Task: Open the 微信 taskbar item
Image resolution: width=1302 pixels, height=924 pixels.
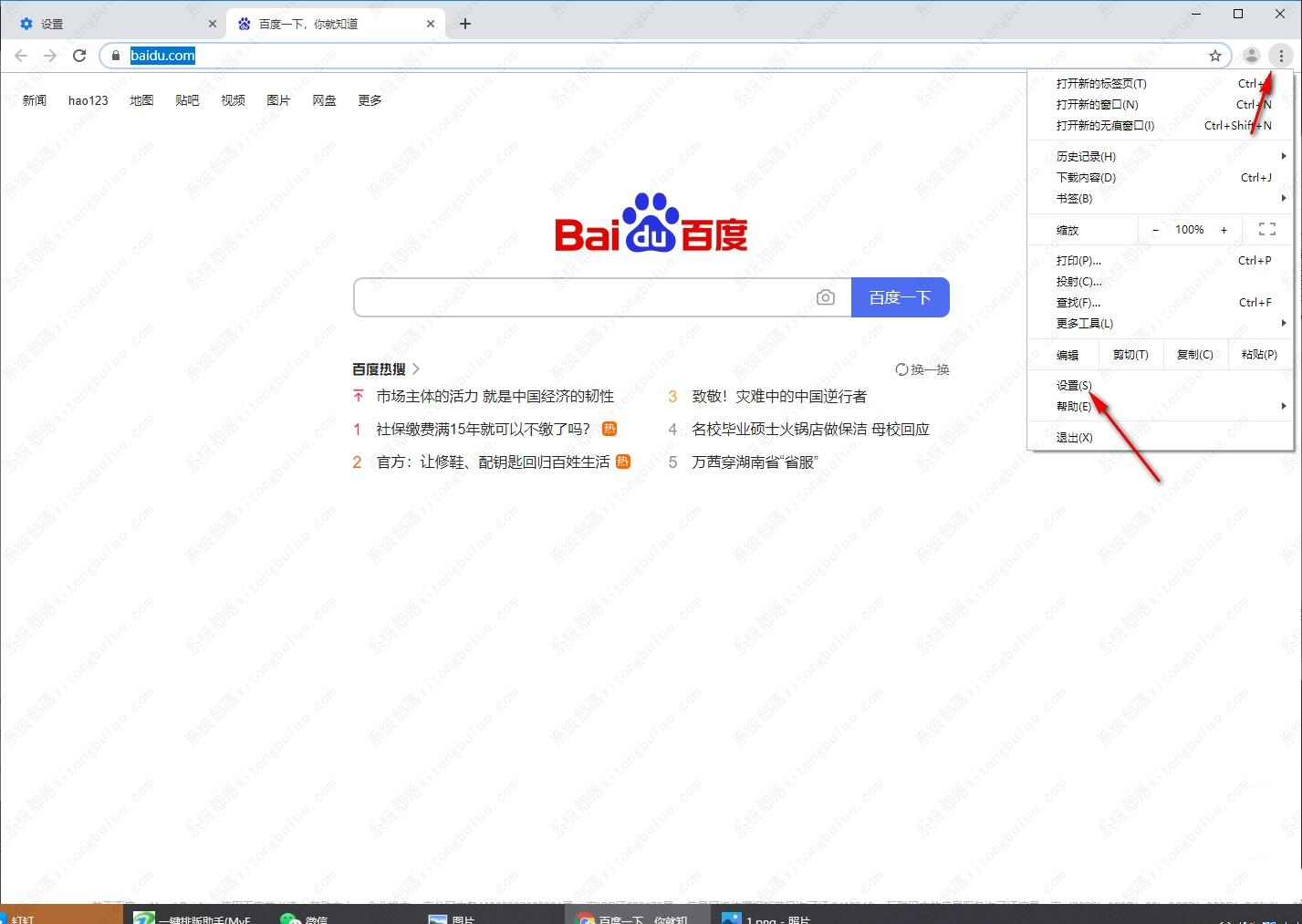Action: (306, 916)
